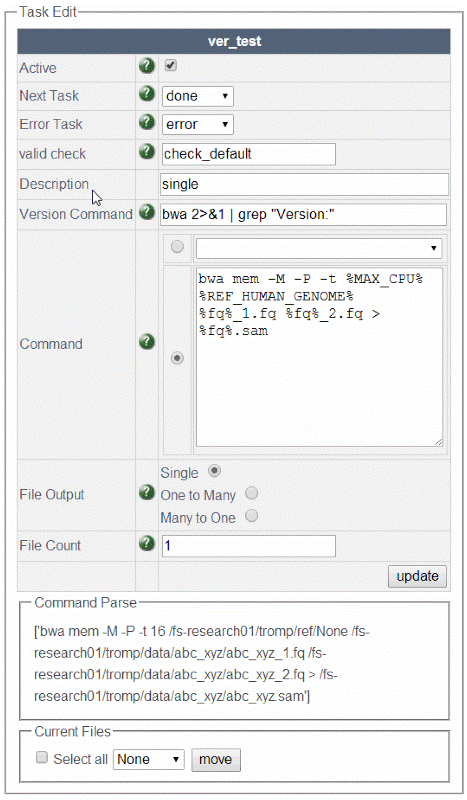Click the parsed command output text
This screenshot has height=800, width=467.
click(x=202, y=664)
